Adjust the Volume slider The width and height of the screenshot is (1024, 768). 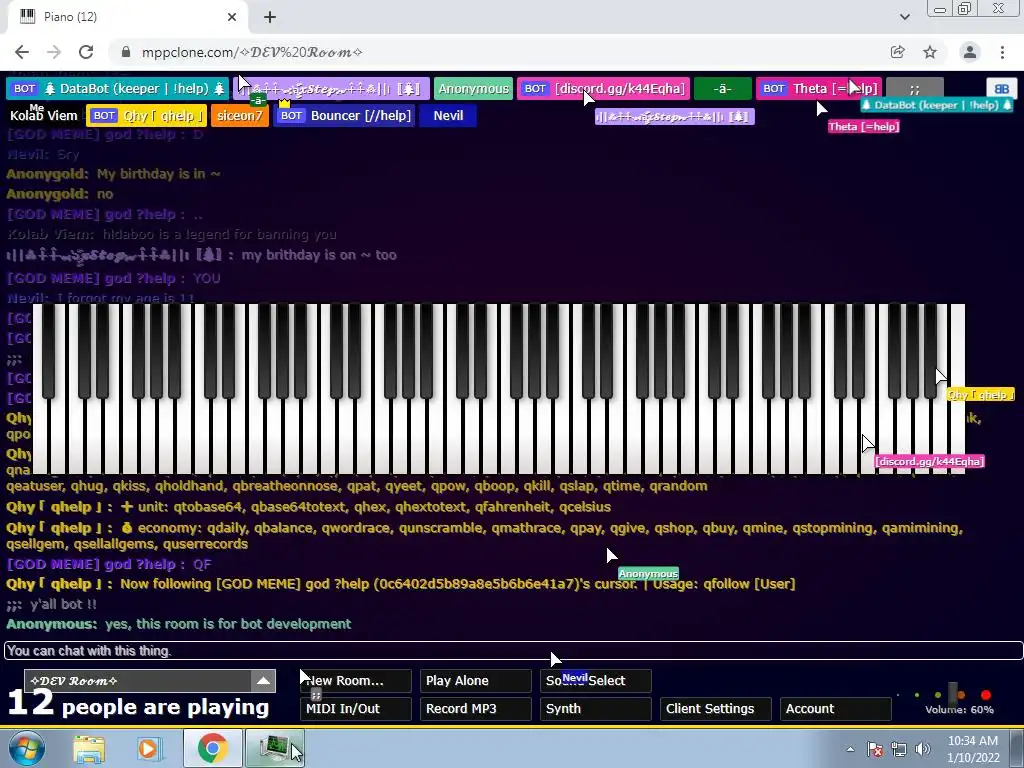click(x=954, y=694)
